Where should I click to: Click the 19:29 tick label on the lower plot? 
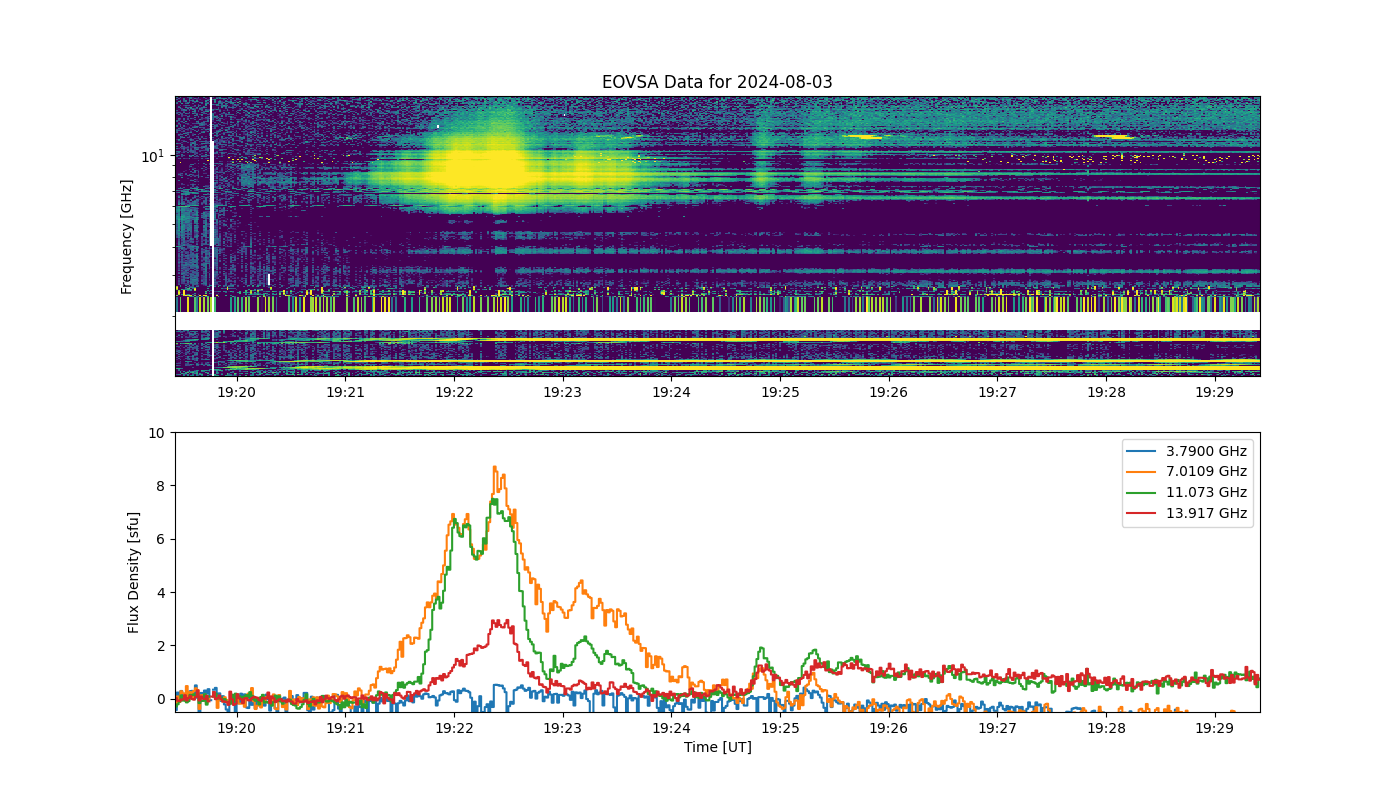1215,728
